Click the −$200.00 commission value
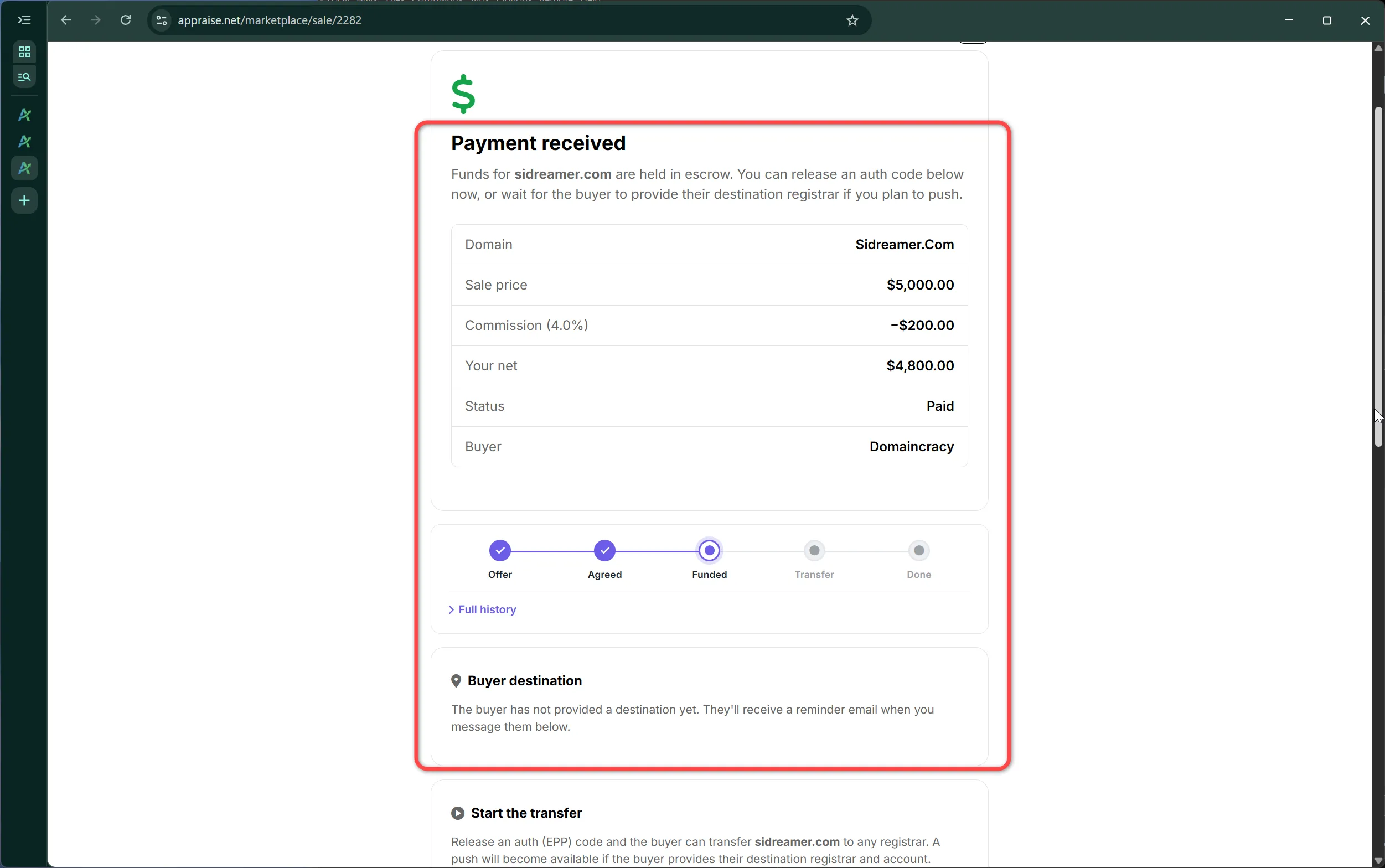 pyautogui.click(x=922, y=325)
